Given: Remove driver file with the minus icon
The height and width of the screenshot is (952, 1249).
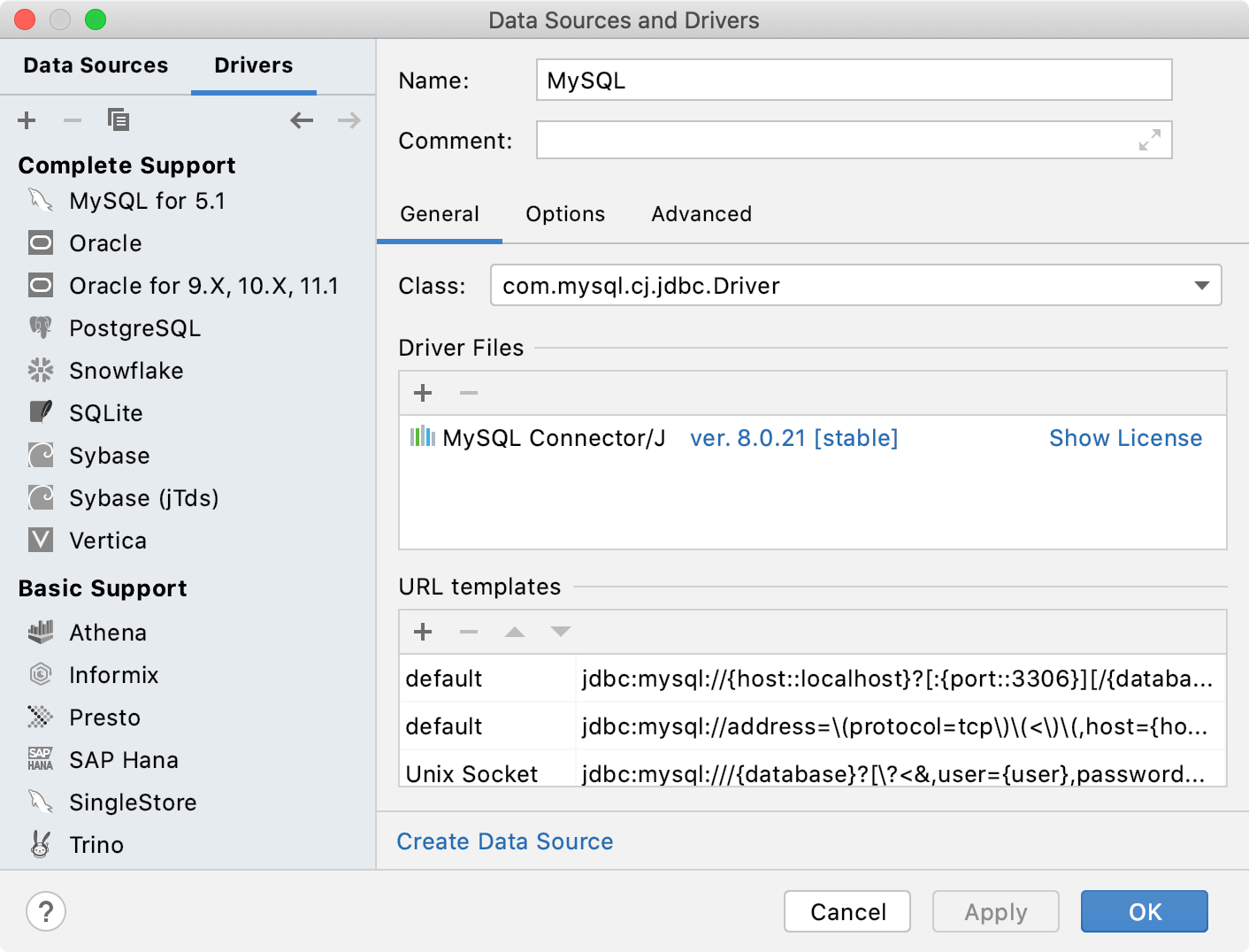Looking at the screenshot, I should point(469,393).
